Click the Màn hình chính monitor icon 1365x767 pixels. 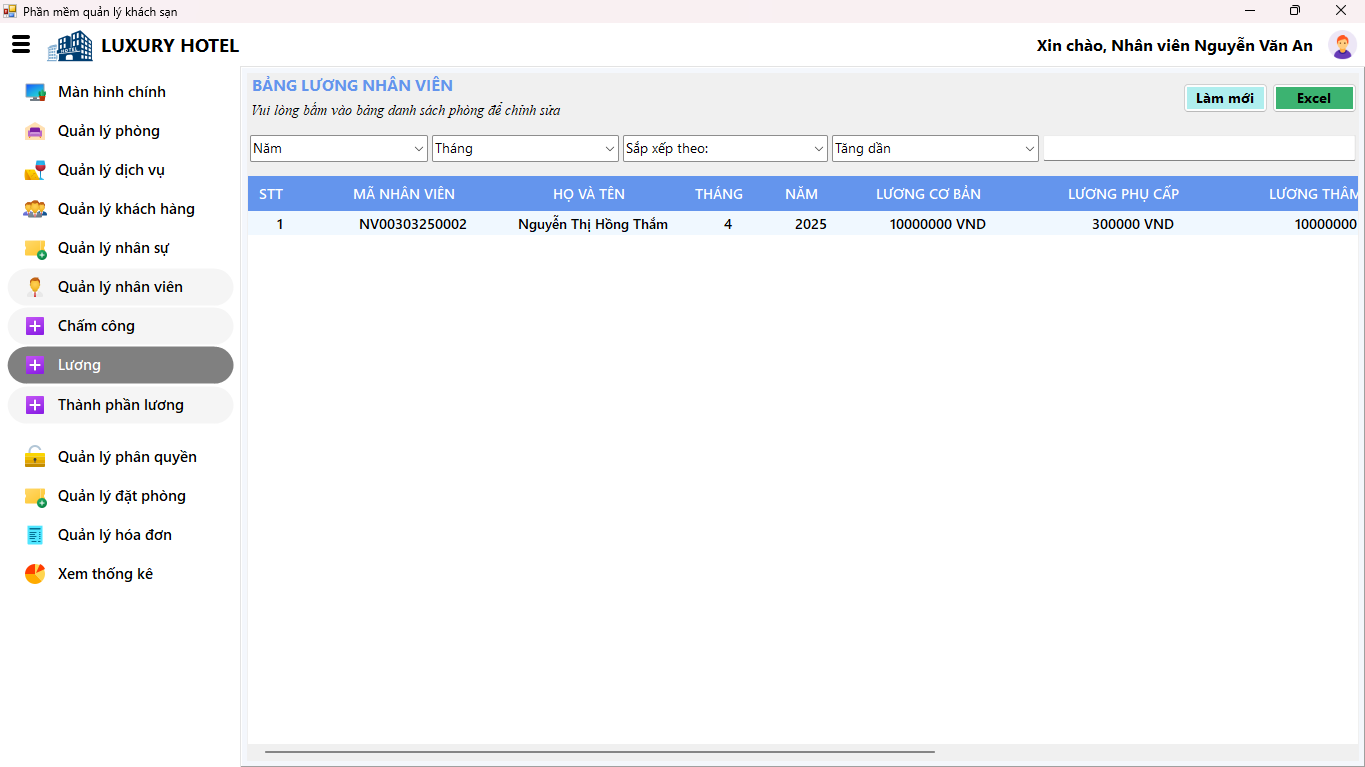[x=35, y=92]
